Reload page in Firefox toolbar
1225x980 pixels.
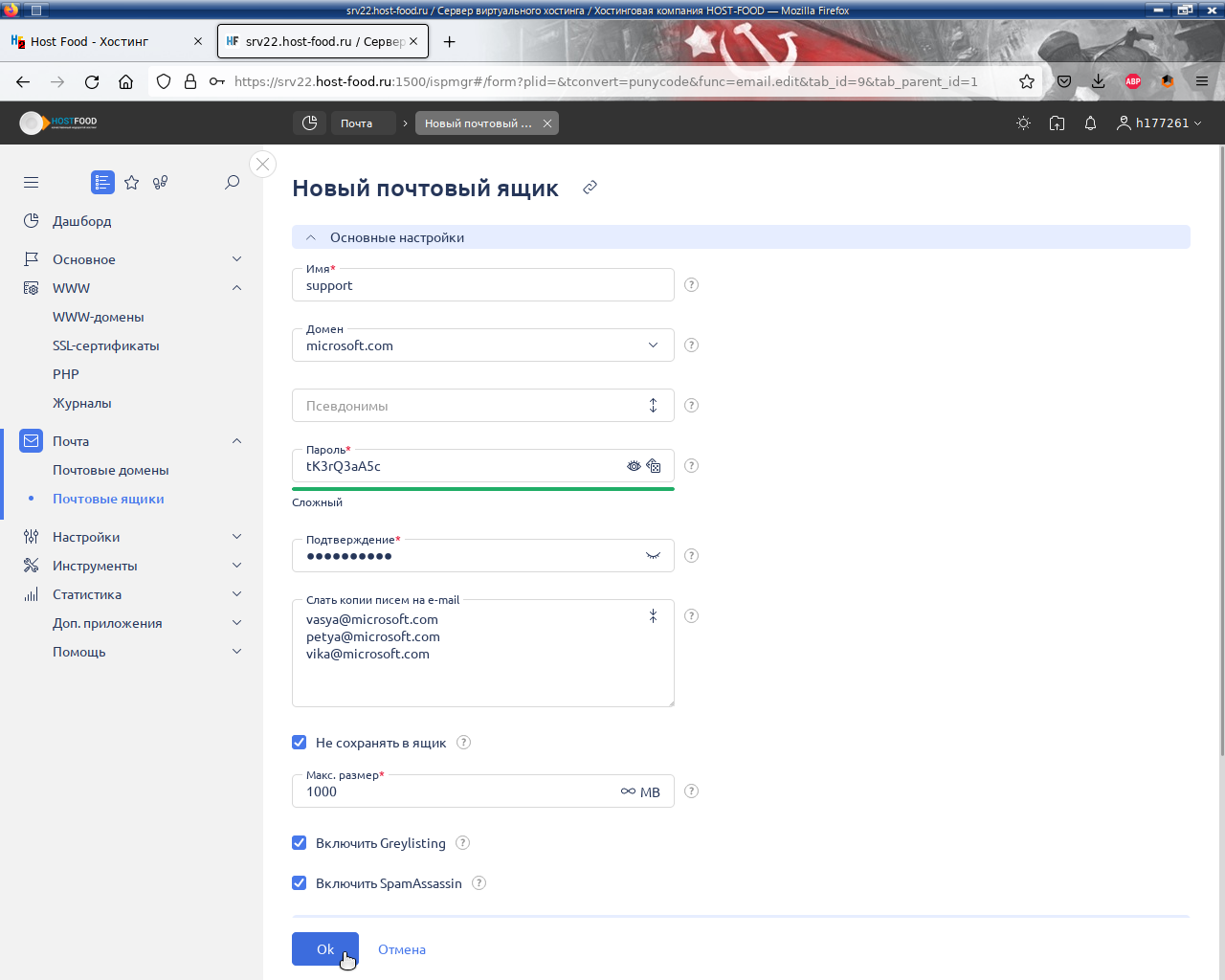(x=92, y=81)
